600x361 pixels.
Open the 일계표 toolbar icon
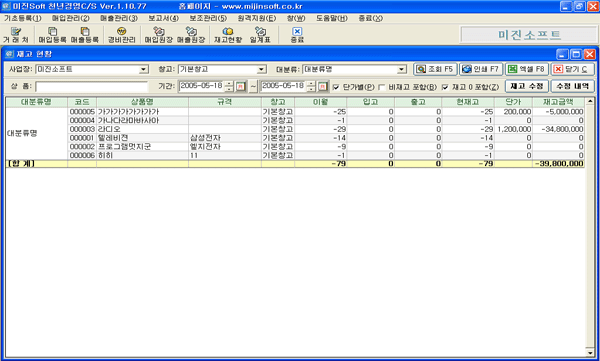coord(260,35)
